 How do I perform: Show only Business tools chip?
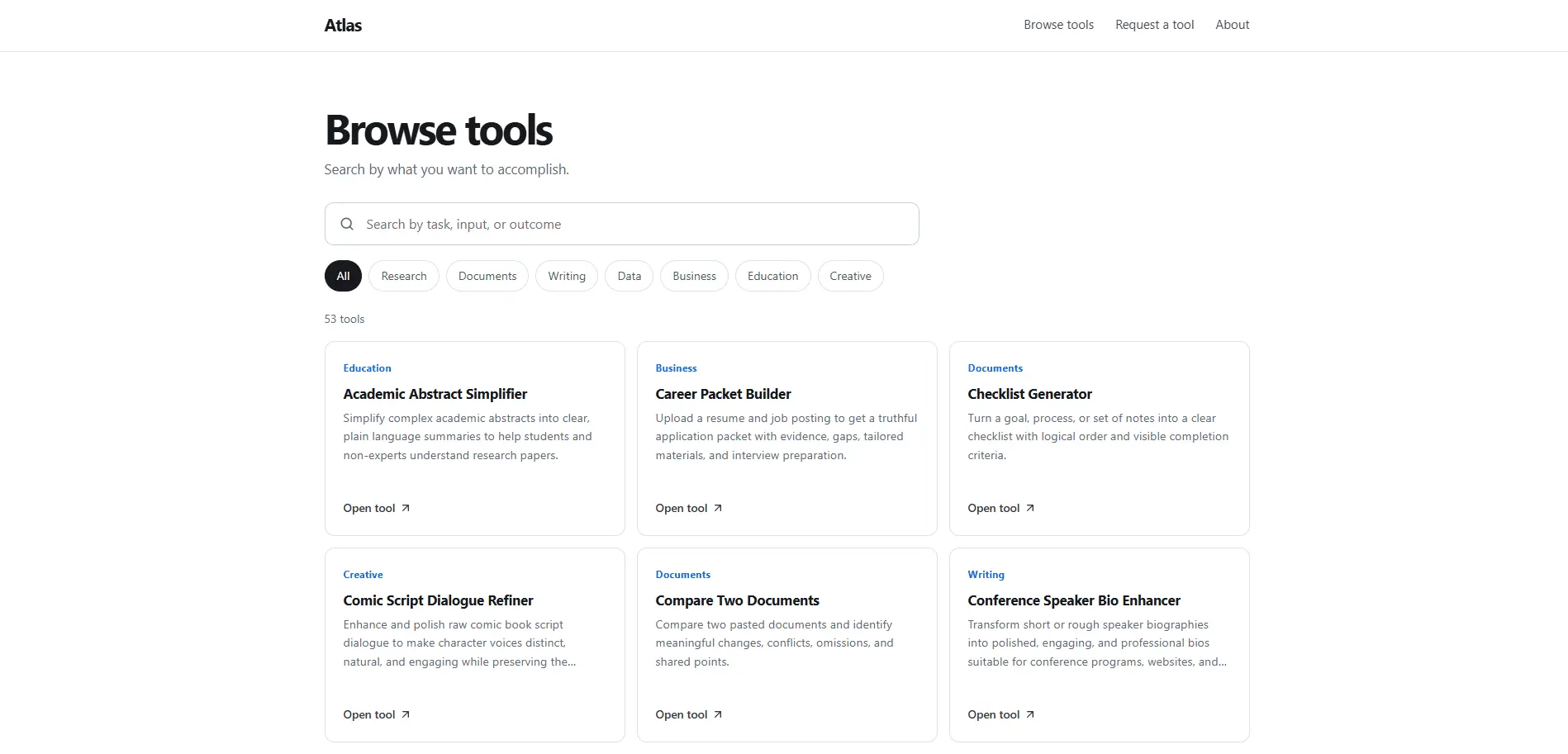coord(694,276)
